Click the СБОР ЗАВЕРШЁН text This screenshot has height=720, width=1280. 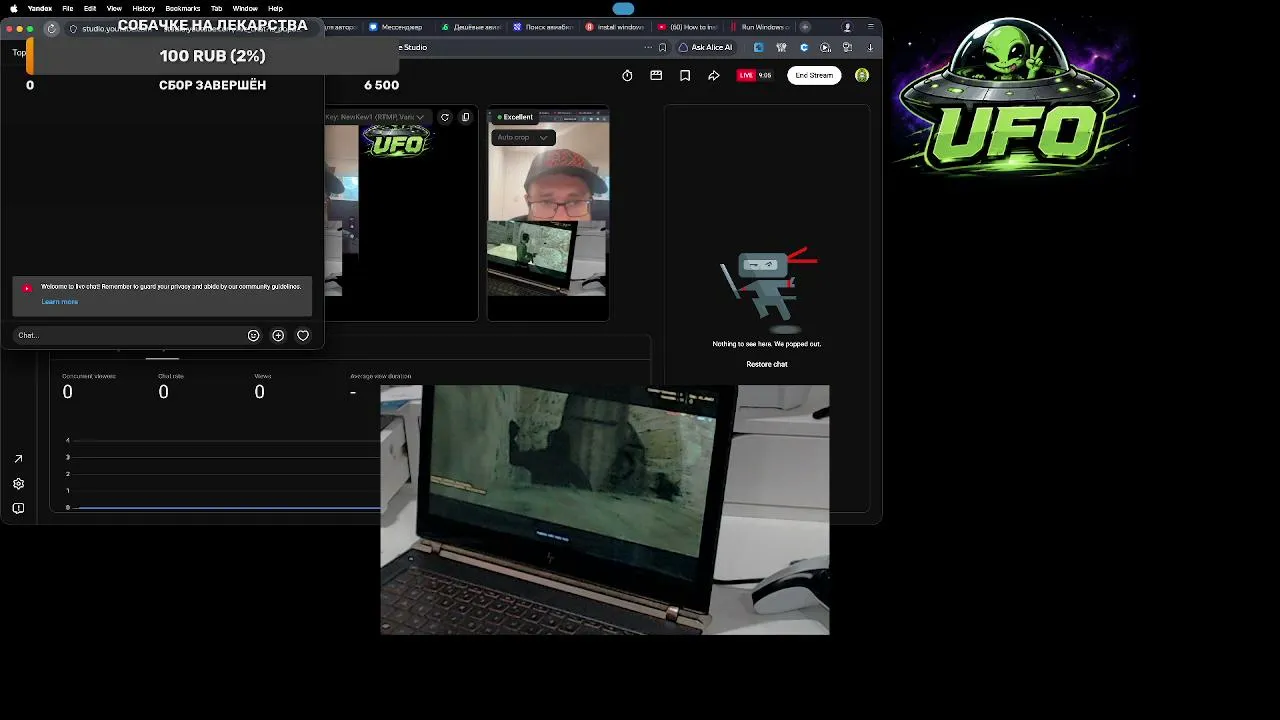coord(212,85)
